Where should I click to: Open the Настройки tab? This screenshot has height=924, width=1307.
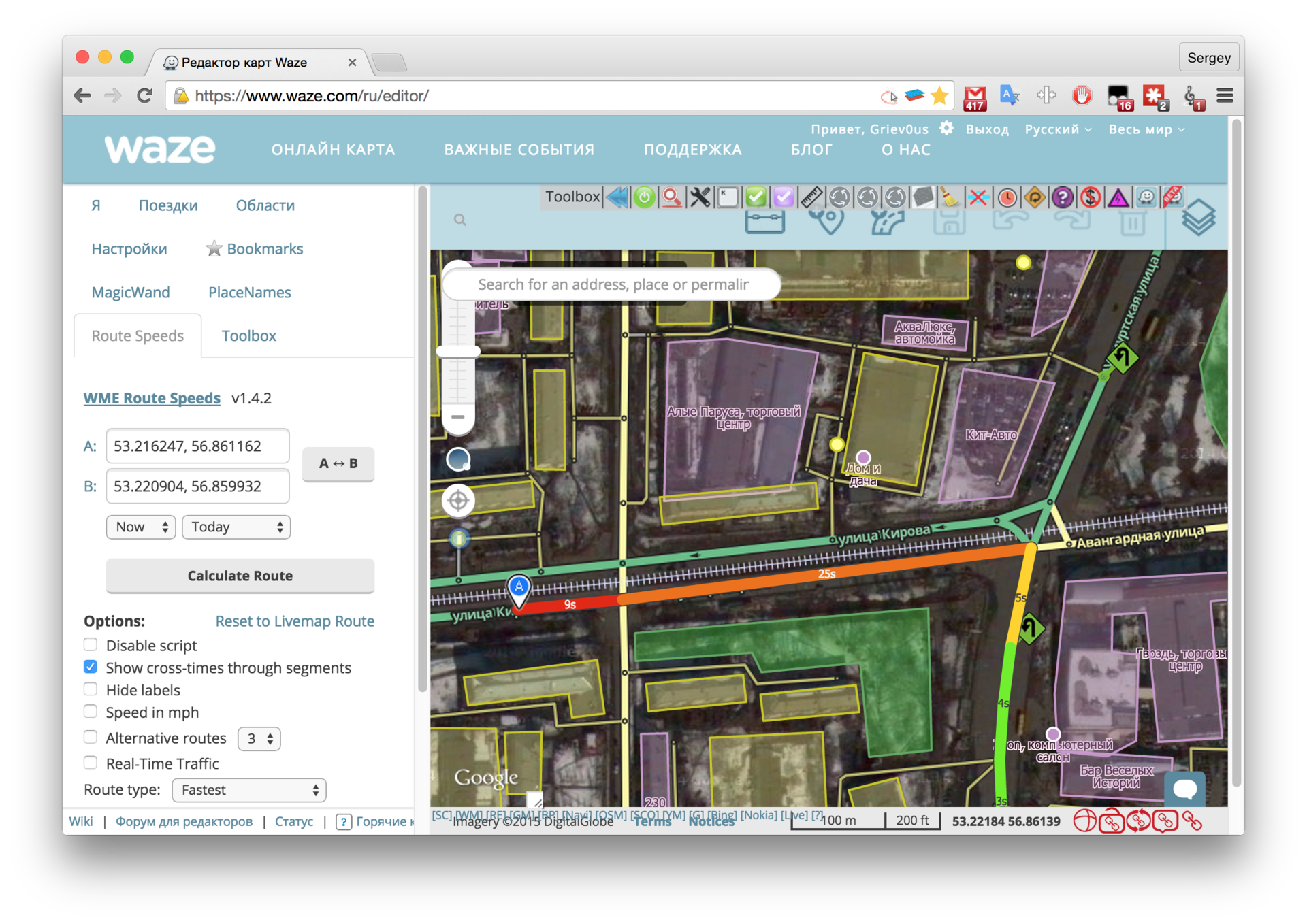(x=129, y=249)
